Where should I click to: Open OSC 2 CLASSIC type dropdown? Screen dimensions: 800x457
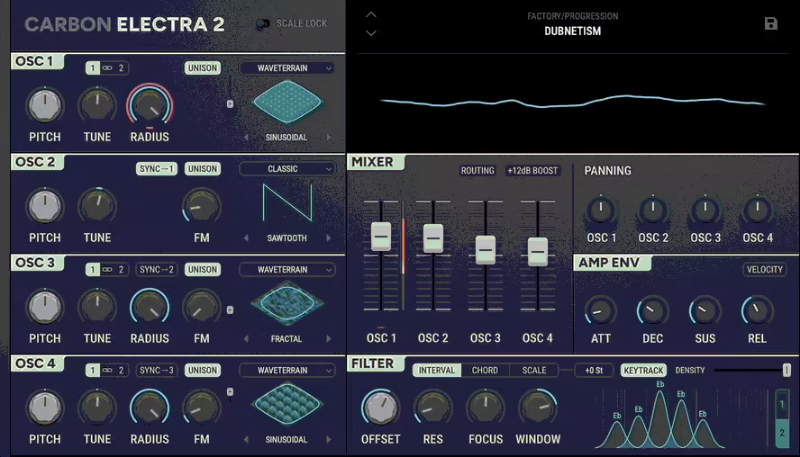[x=287, y=169]
